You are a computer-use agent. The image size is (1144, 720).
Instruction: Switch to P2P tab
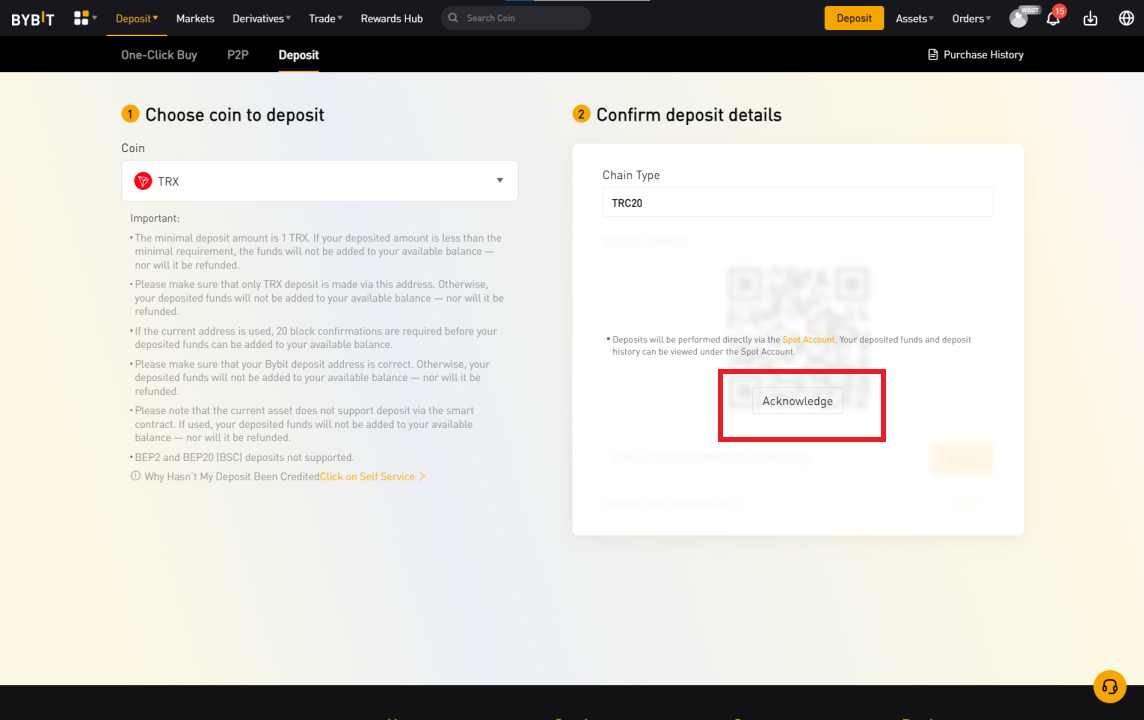click(x=238, y=55)
